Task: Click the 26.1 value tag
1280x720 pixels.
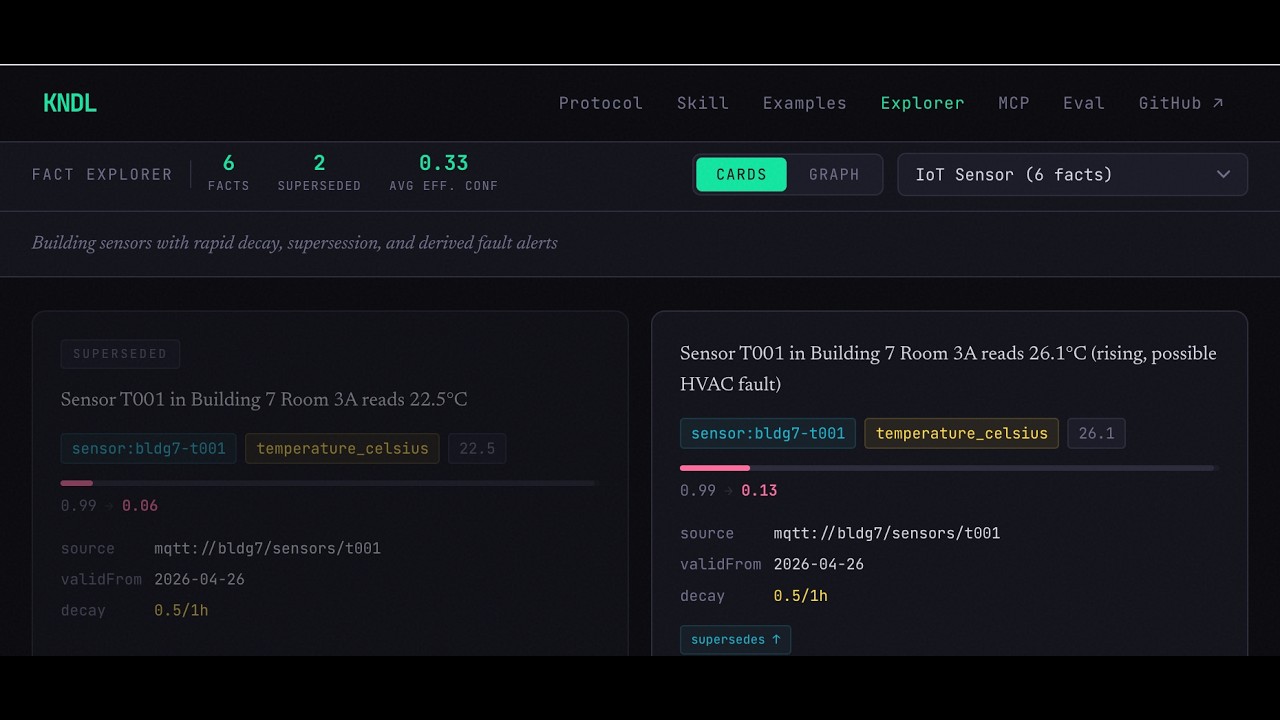Action: click(x=1096, y=433)
